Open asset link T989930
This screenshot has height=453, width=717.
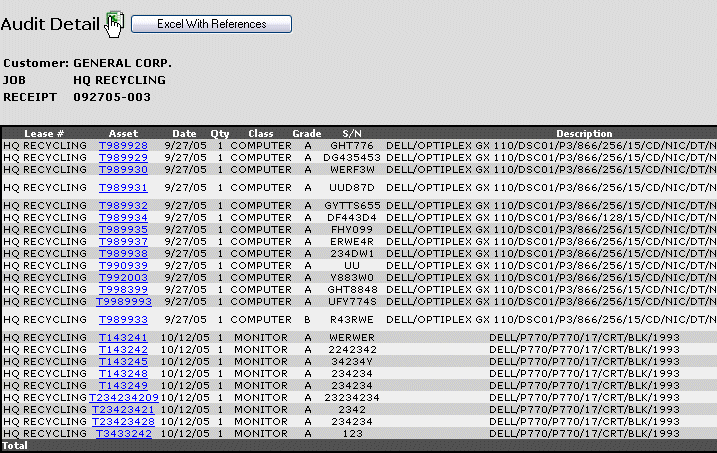(123, 170)
